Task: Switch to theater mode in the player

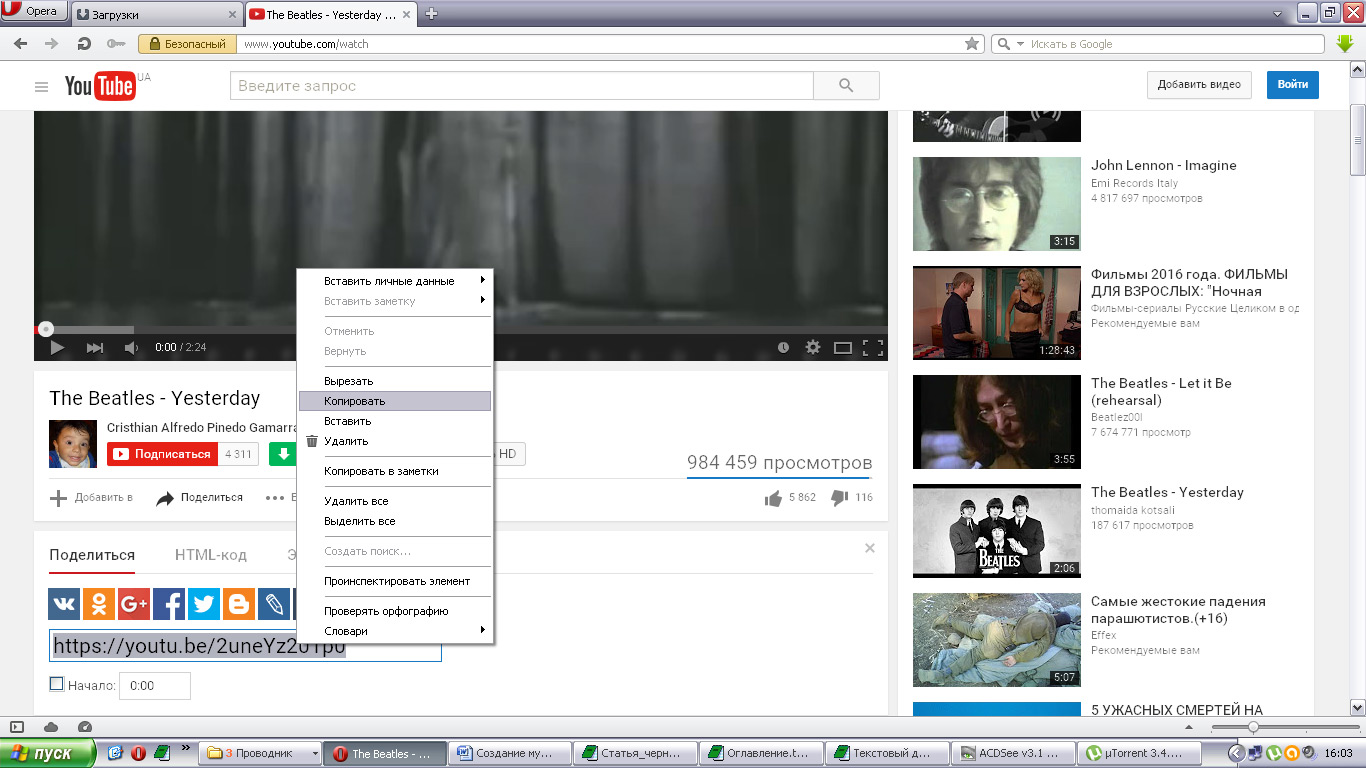Action: (843, 348)
